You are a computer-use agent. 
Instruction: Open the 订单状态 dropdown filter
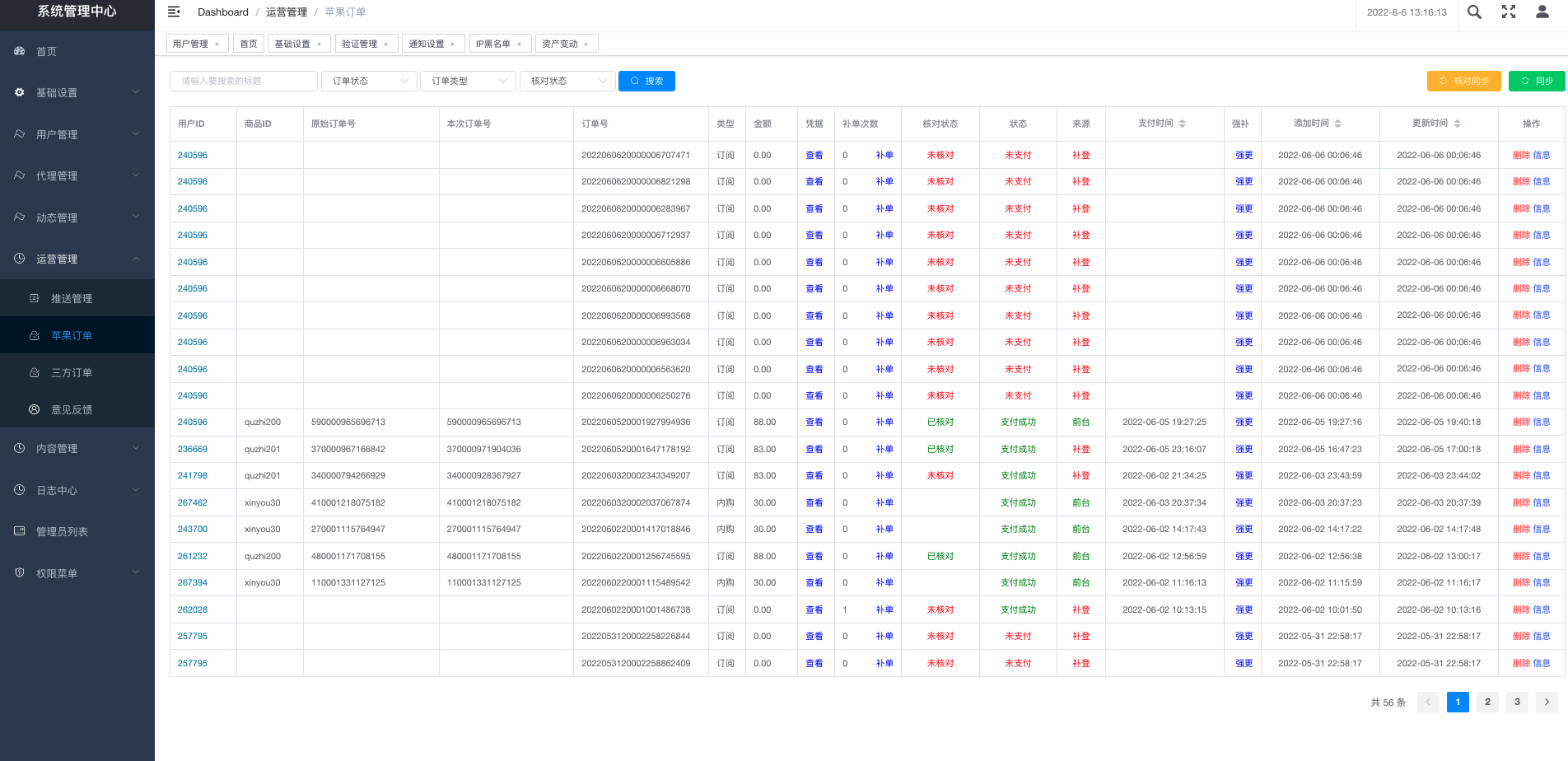[369, 81]
